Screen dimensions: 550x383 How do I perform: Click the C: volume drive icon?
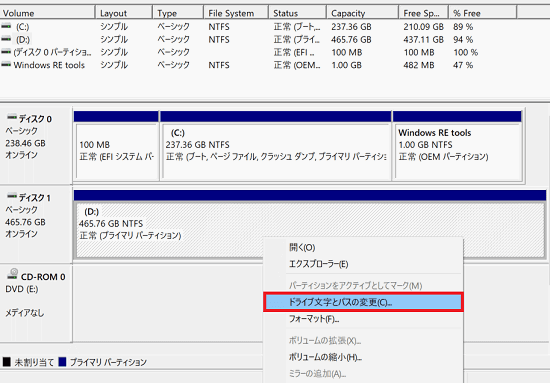[6, 26]
